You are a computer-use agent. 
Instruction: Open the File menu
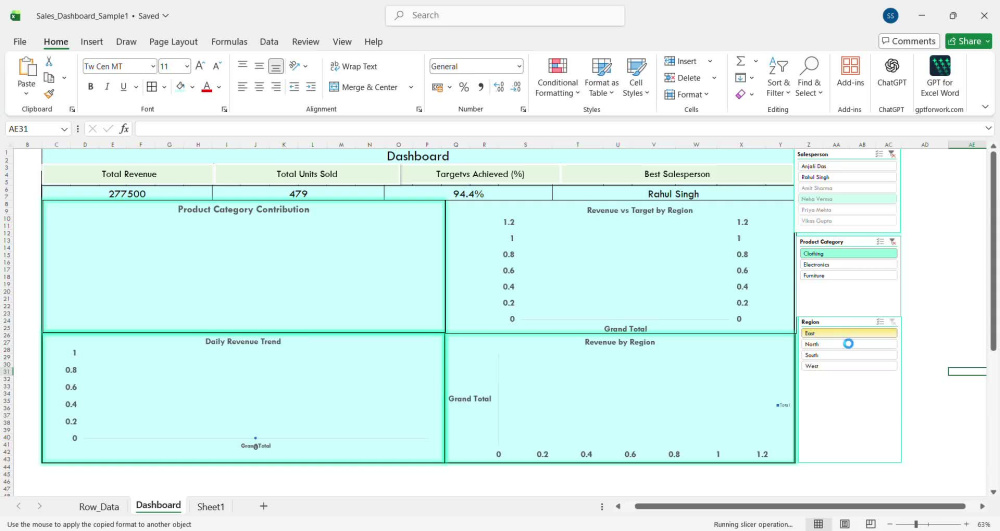pos(20,41)
